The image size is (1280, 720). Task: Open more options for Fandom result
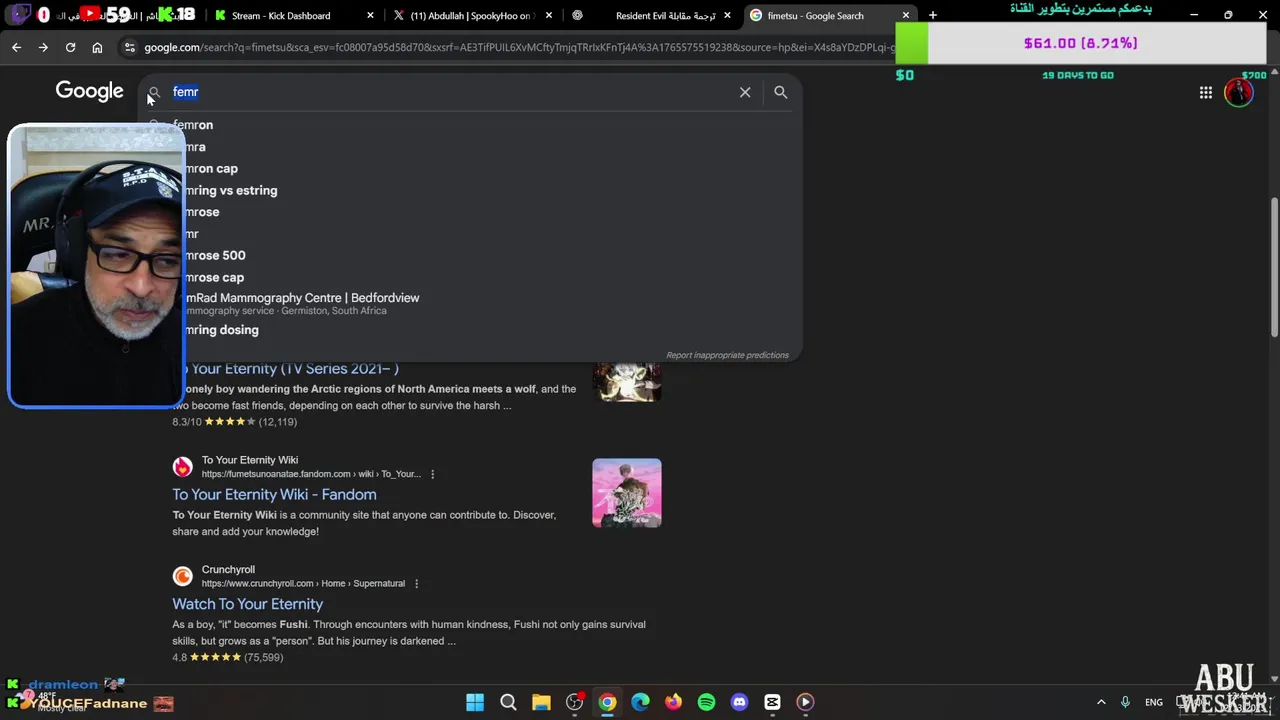(432, 474)
